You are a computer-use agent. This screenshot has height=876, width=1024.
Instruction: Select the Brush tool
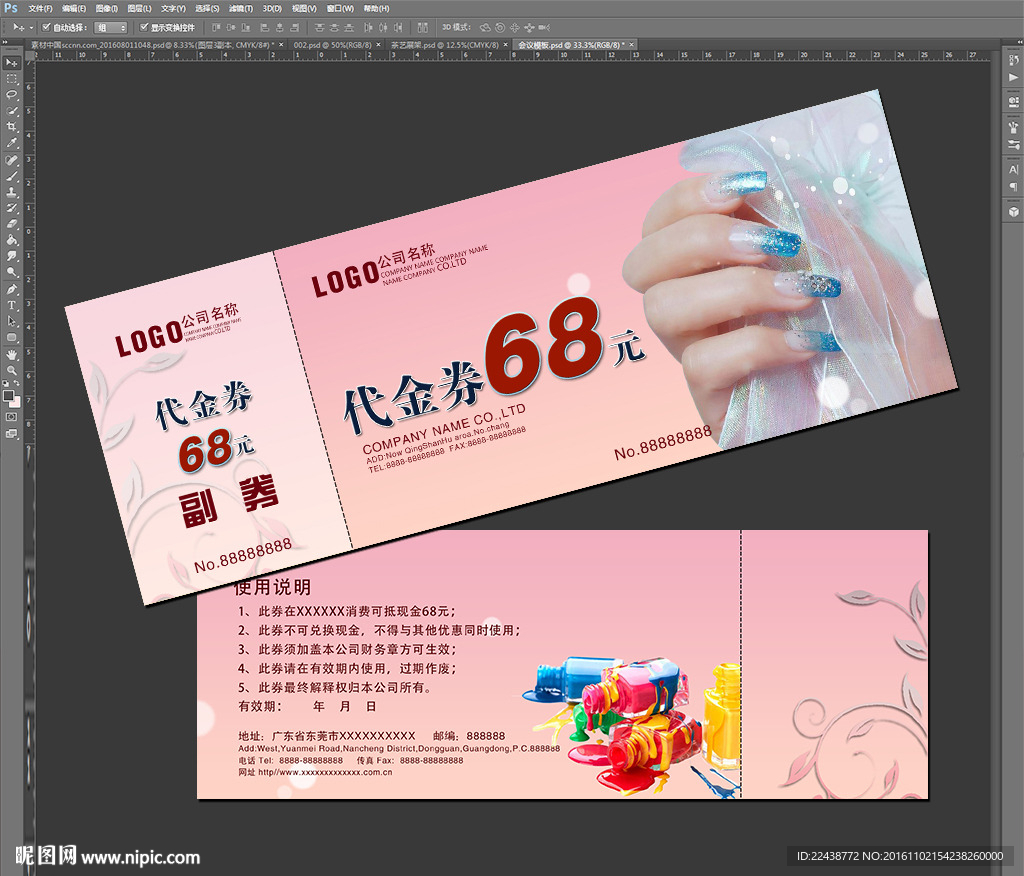coord(12,176)
